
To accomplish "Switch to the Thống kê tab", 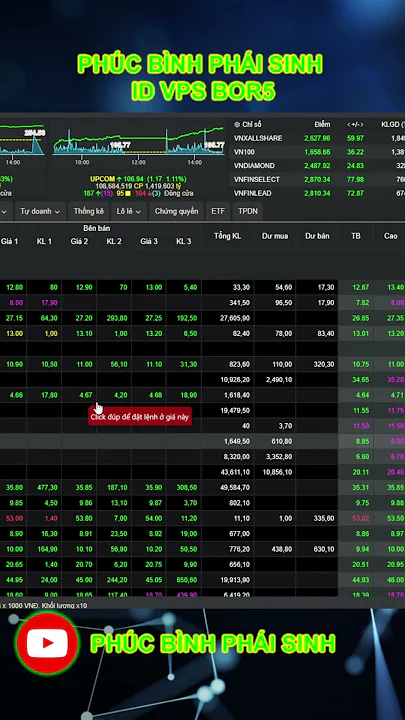I will [x=89, y=211].
